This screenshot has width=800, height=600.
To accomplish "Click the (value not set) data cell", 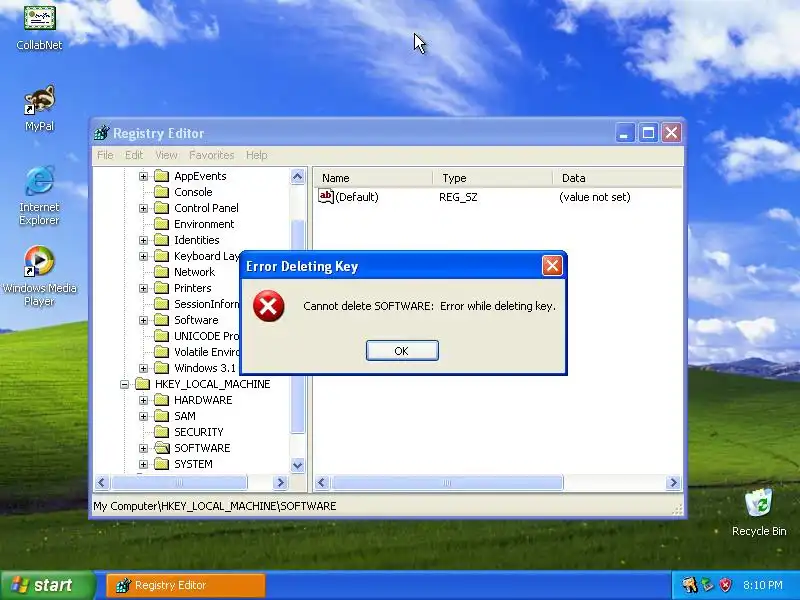I will point(595,197).
